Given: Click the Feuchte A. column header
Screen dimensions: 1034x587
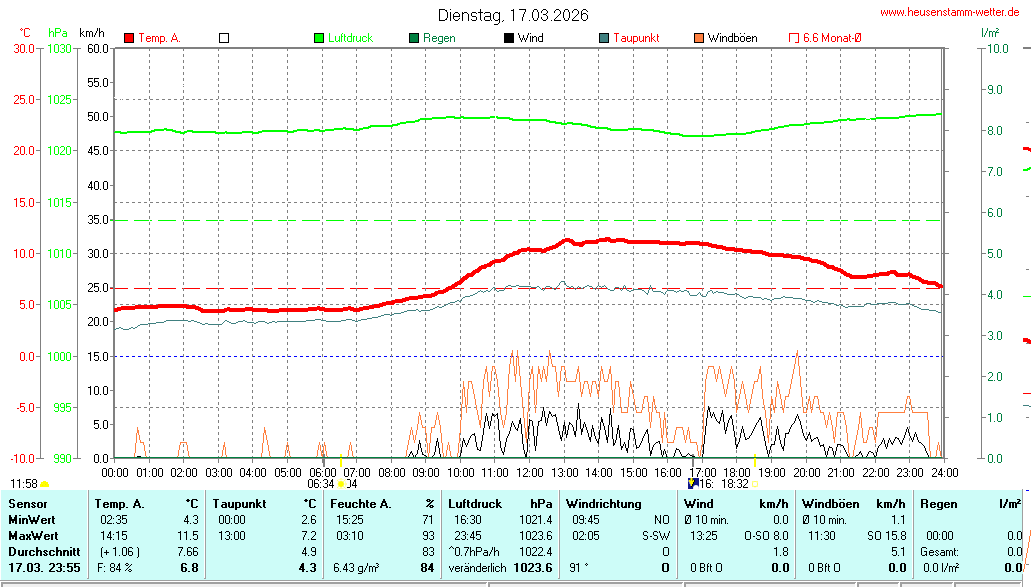Looking at the screenshot, I should pos(359,504).
